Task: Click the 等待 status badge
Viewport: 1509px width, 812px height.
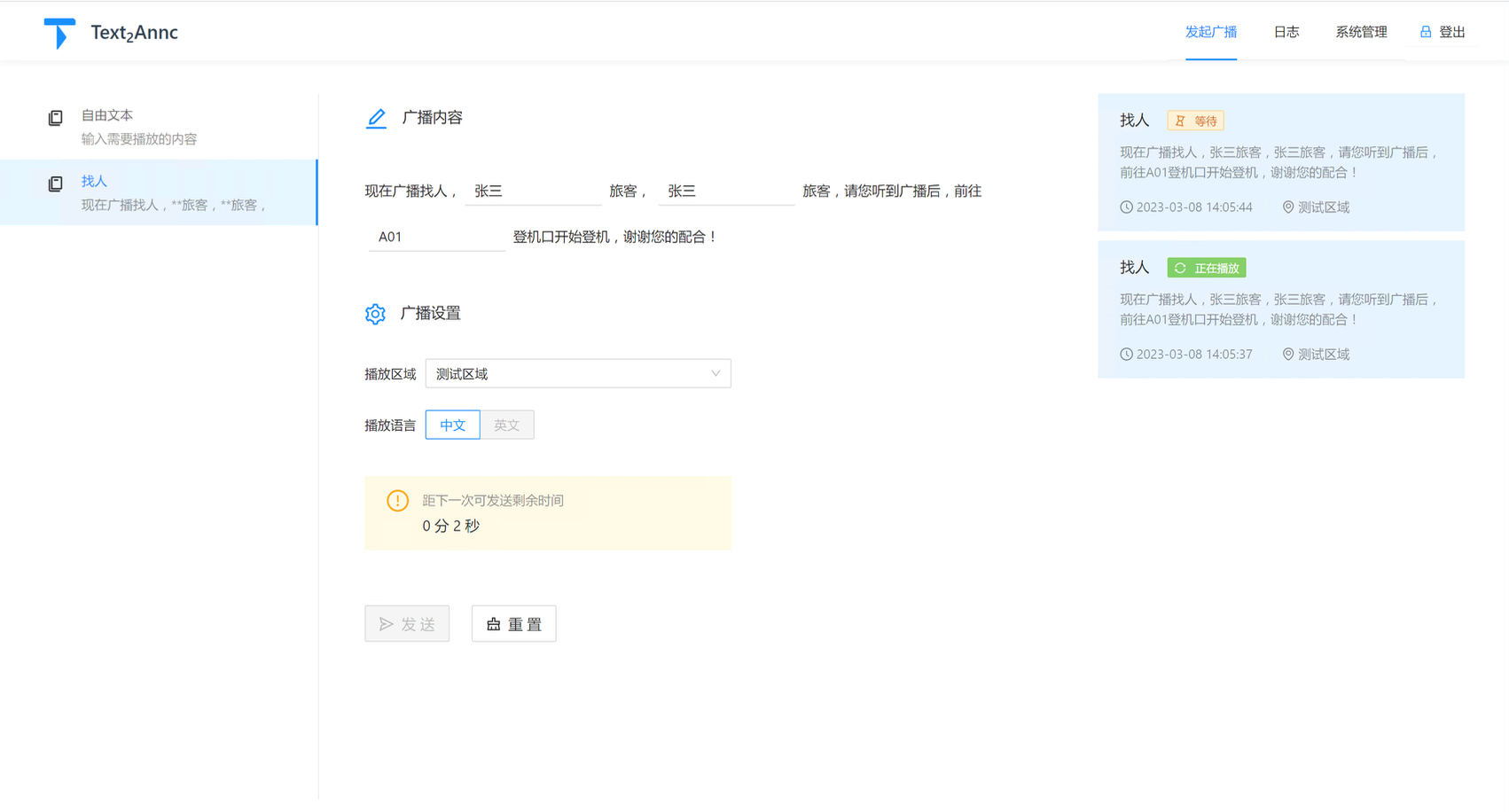Action: click(1194, 120)
